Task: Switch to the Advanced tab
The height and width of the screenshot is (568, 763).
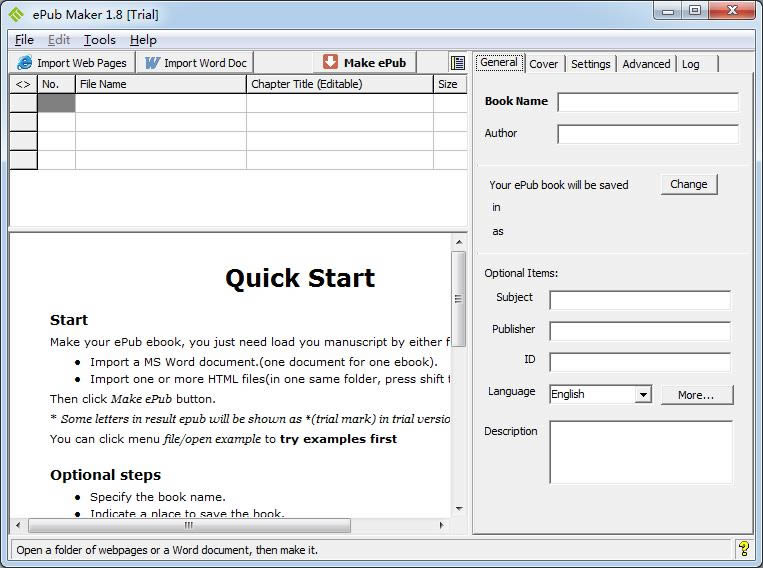Action: [646, 64]
